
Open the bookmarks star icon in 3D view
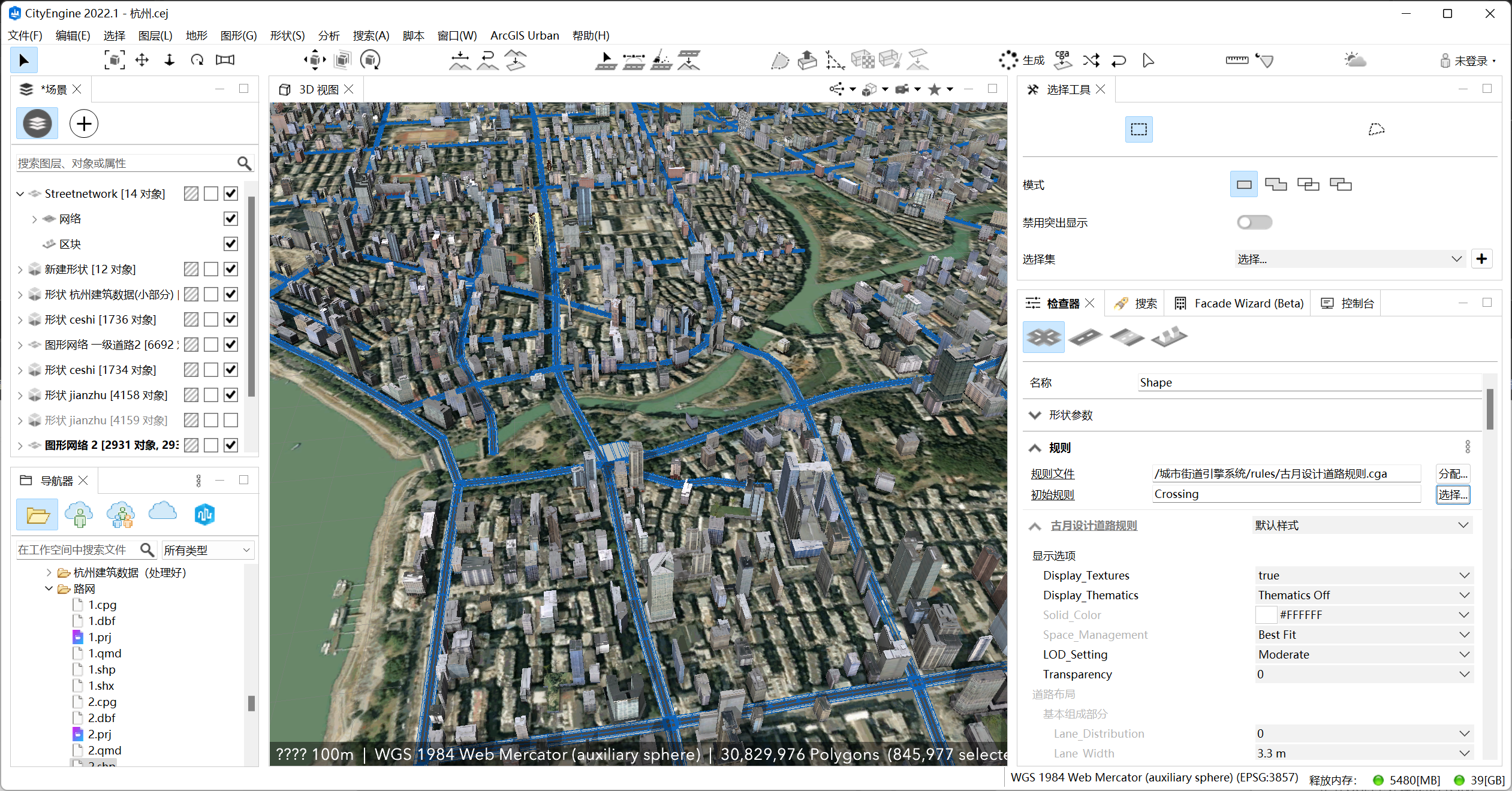pos(934,90)
